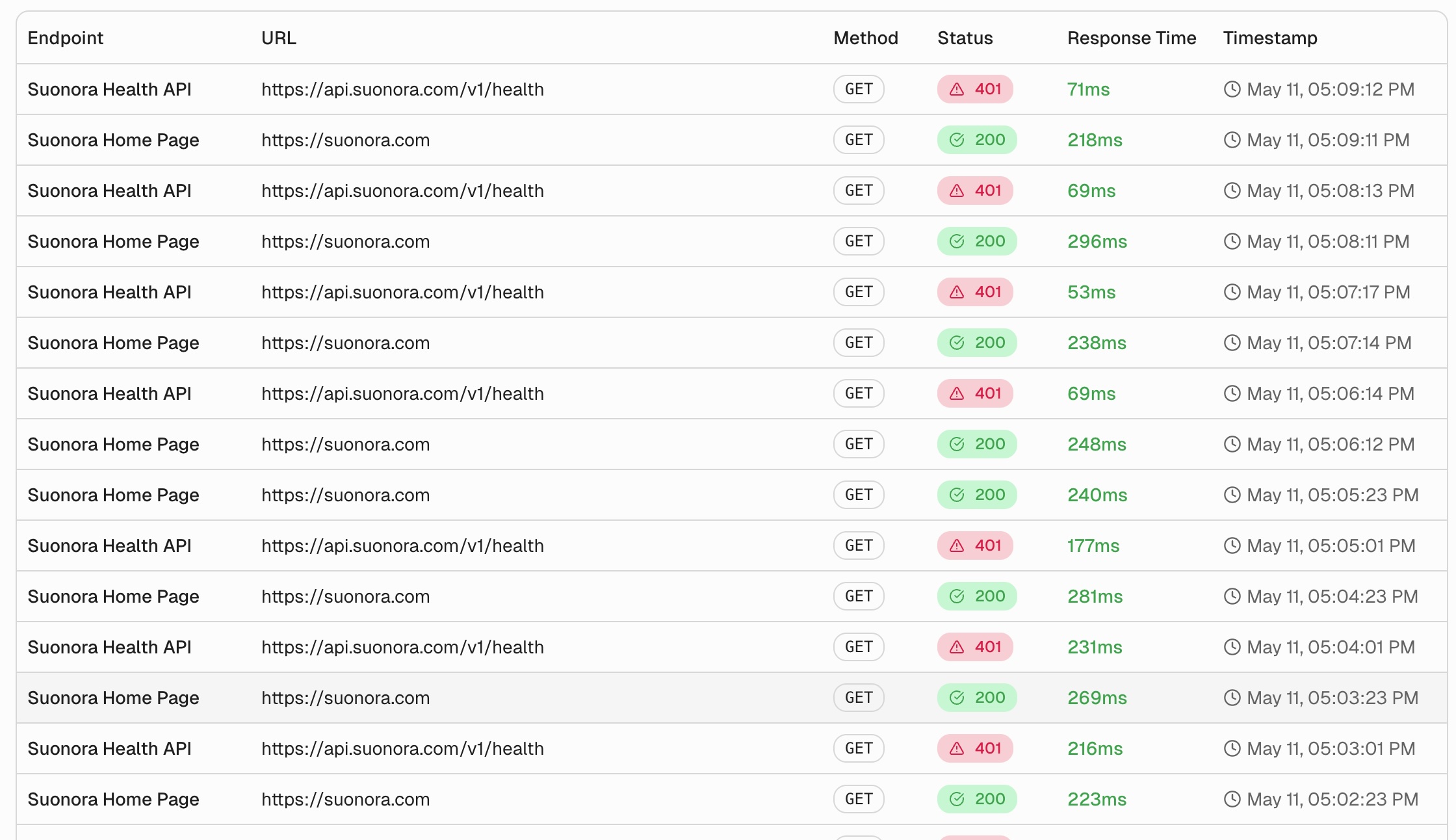The height and width of the screenshot is (840, 1456).
Task: Click the Status column header
Action: (x=965, y=38)
